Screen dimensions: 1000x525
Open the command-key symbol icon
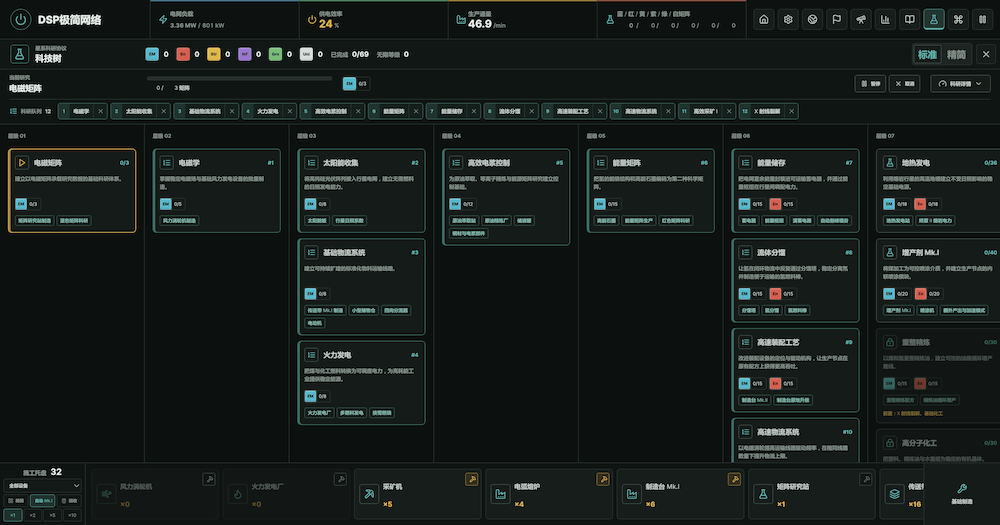(958, 20)
